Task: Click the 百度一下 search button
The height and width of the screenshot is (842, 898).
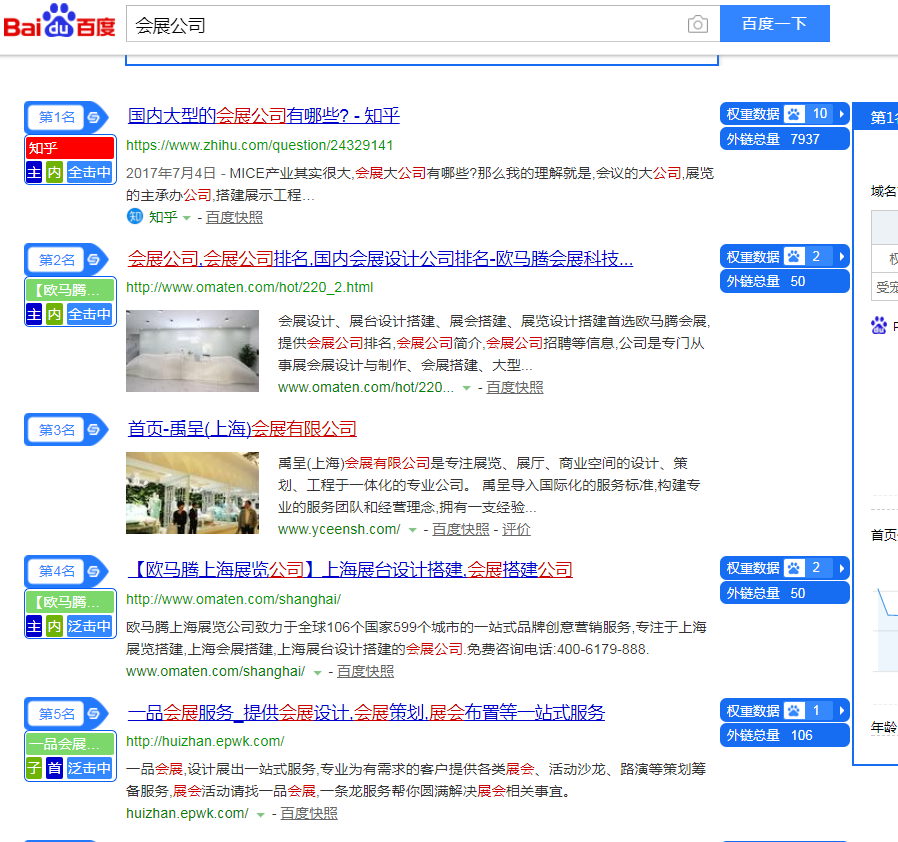Action: click(774, 23)
